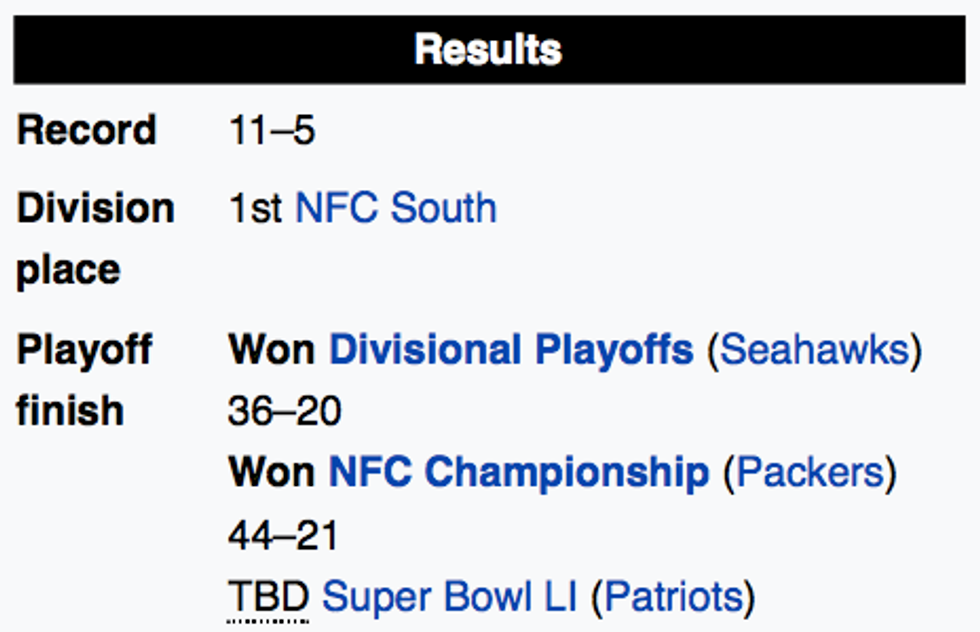Click the 44–21 score
This screenshot has width=980, height=632.
click(283, 536)
